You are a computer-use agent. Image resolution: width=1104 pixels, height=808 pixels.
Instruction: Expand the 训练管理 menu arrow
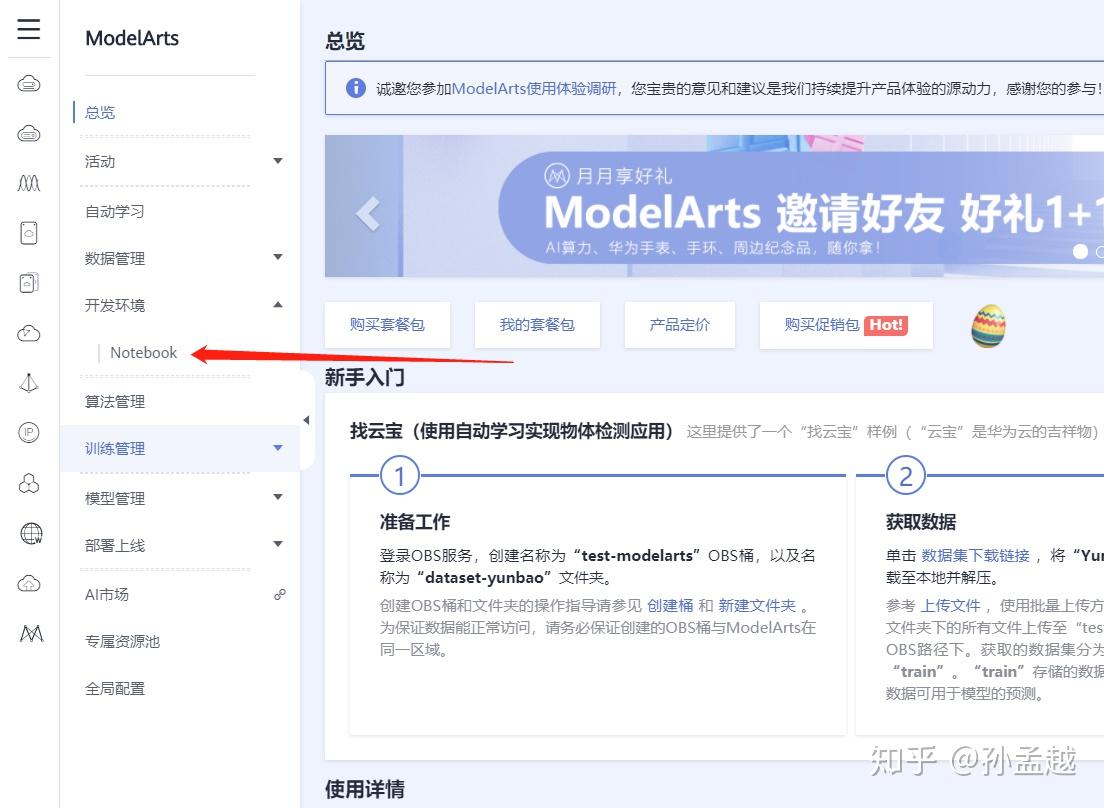278,448
